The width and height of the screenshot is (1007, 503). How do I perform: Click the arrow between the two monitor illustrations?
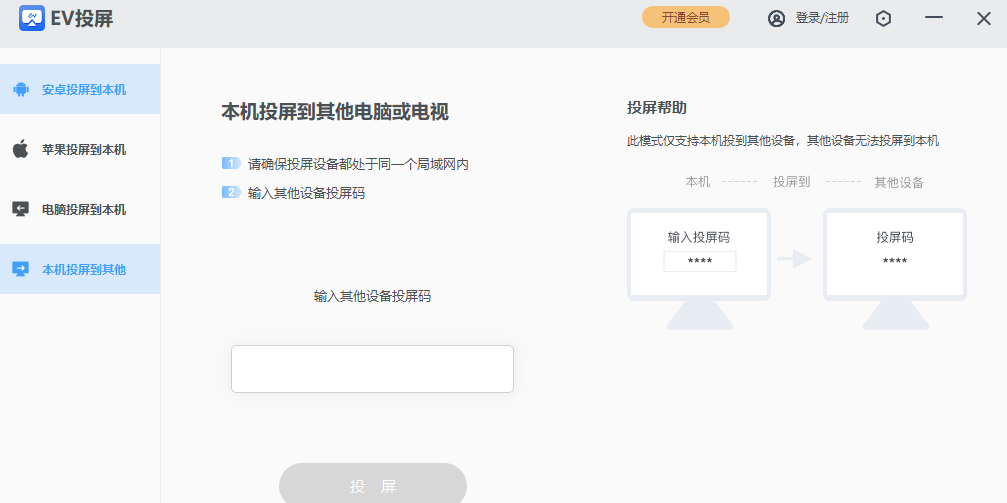[x=795, y=259]
